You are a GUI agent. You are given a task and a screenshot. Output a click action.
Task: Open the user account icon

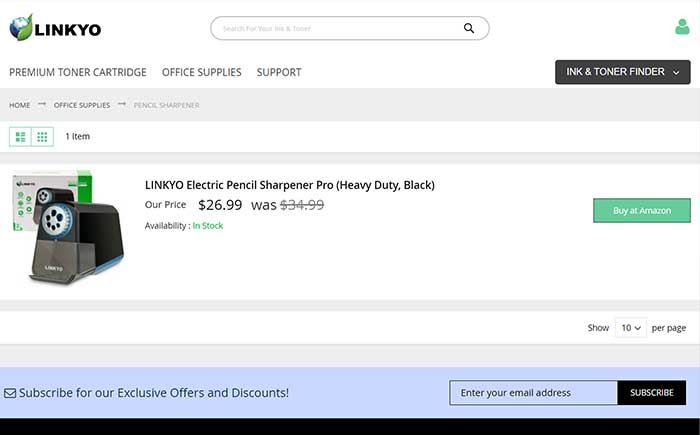(x=682, y=27)
